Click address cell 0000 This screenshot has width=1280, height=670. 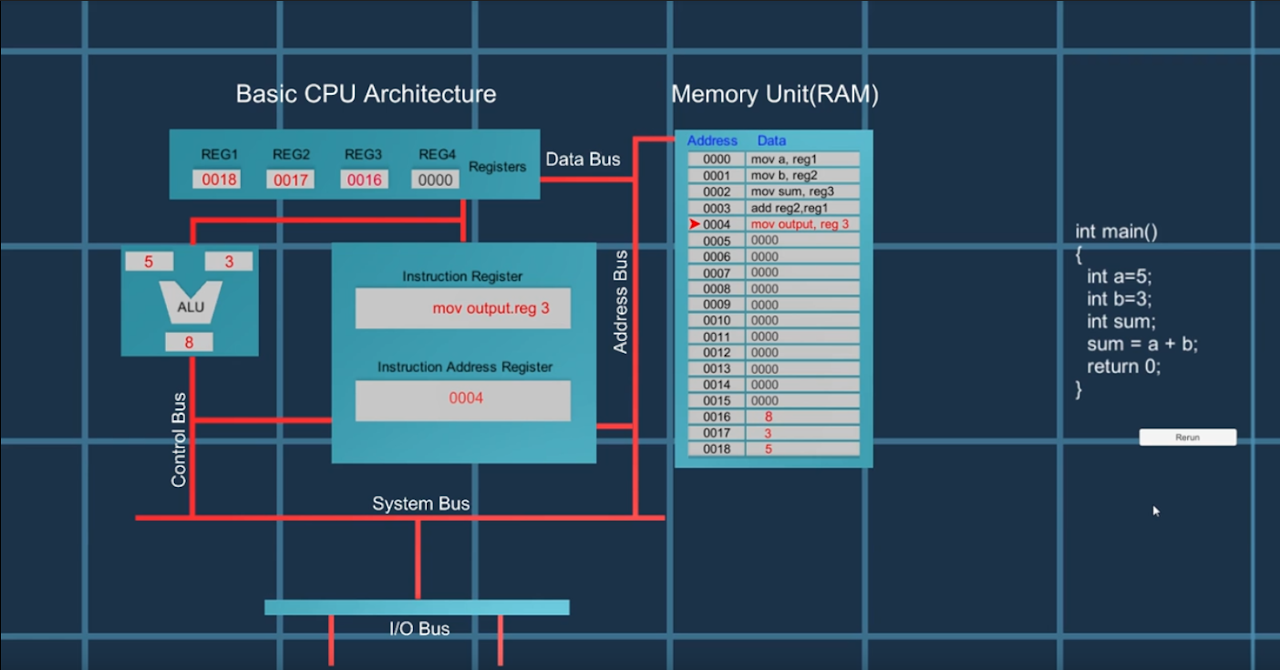point(716,159)
